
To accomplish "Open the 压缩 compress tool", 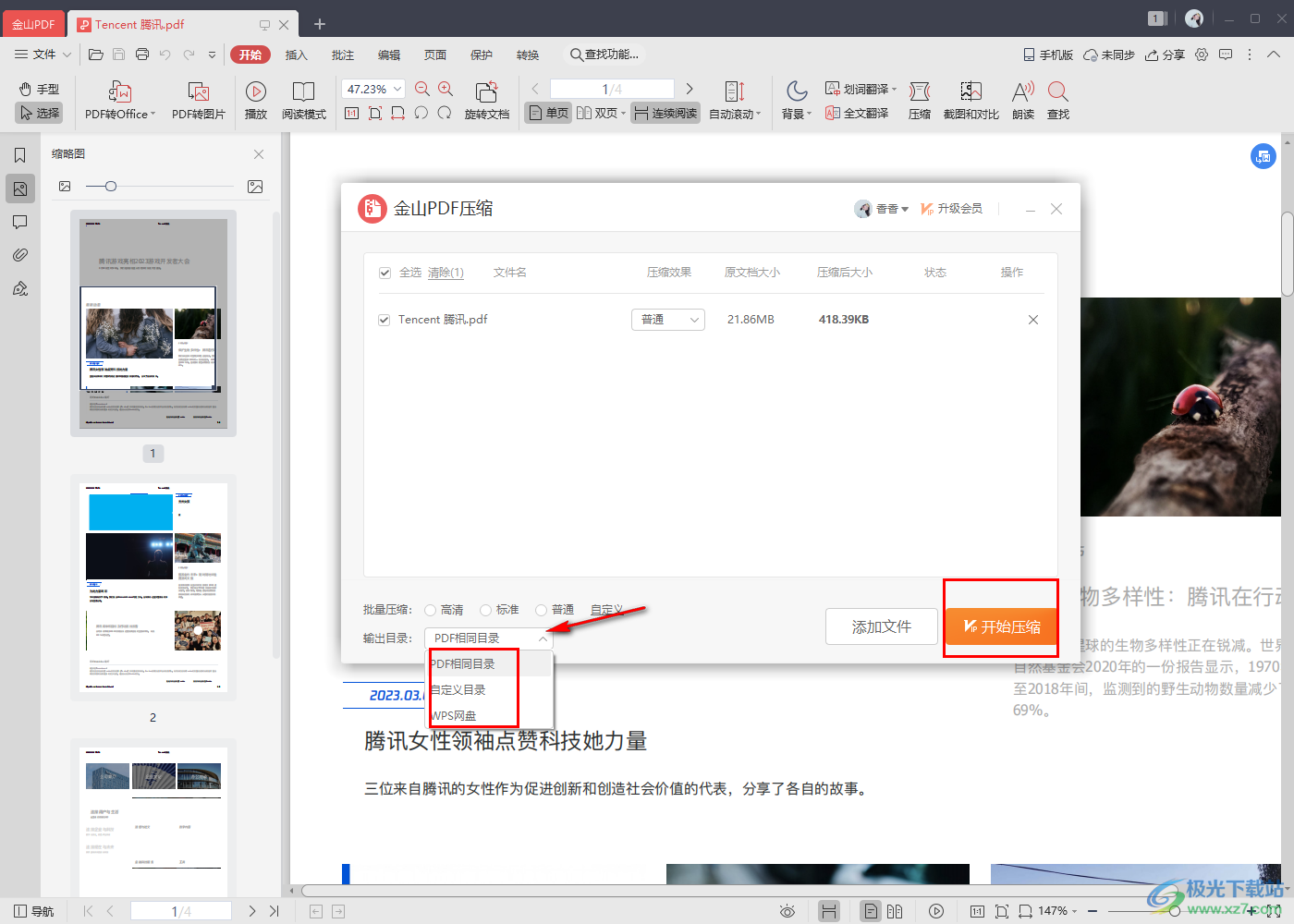I will pos(920,101).
